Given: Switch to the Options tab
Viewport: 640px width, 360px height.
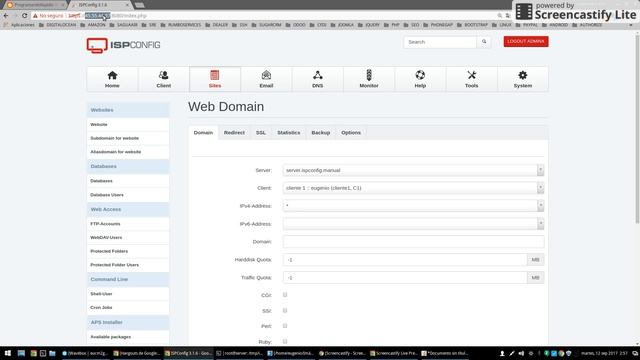Looking at the screenshot, I should click(351, 133).
